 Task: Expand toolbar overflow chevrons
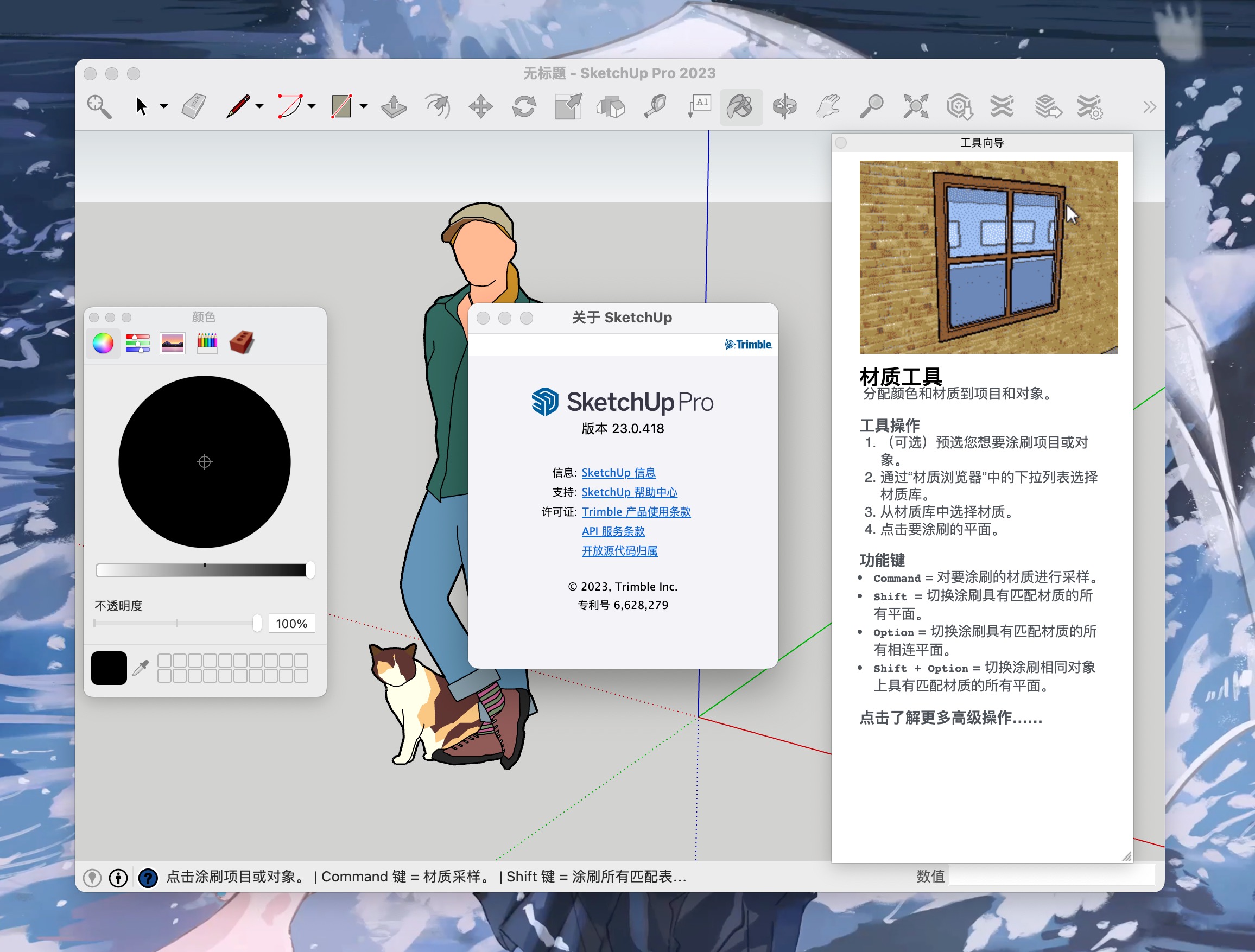1150,107
